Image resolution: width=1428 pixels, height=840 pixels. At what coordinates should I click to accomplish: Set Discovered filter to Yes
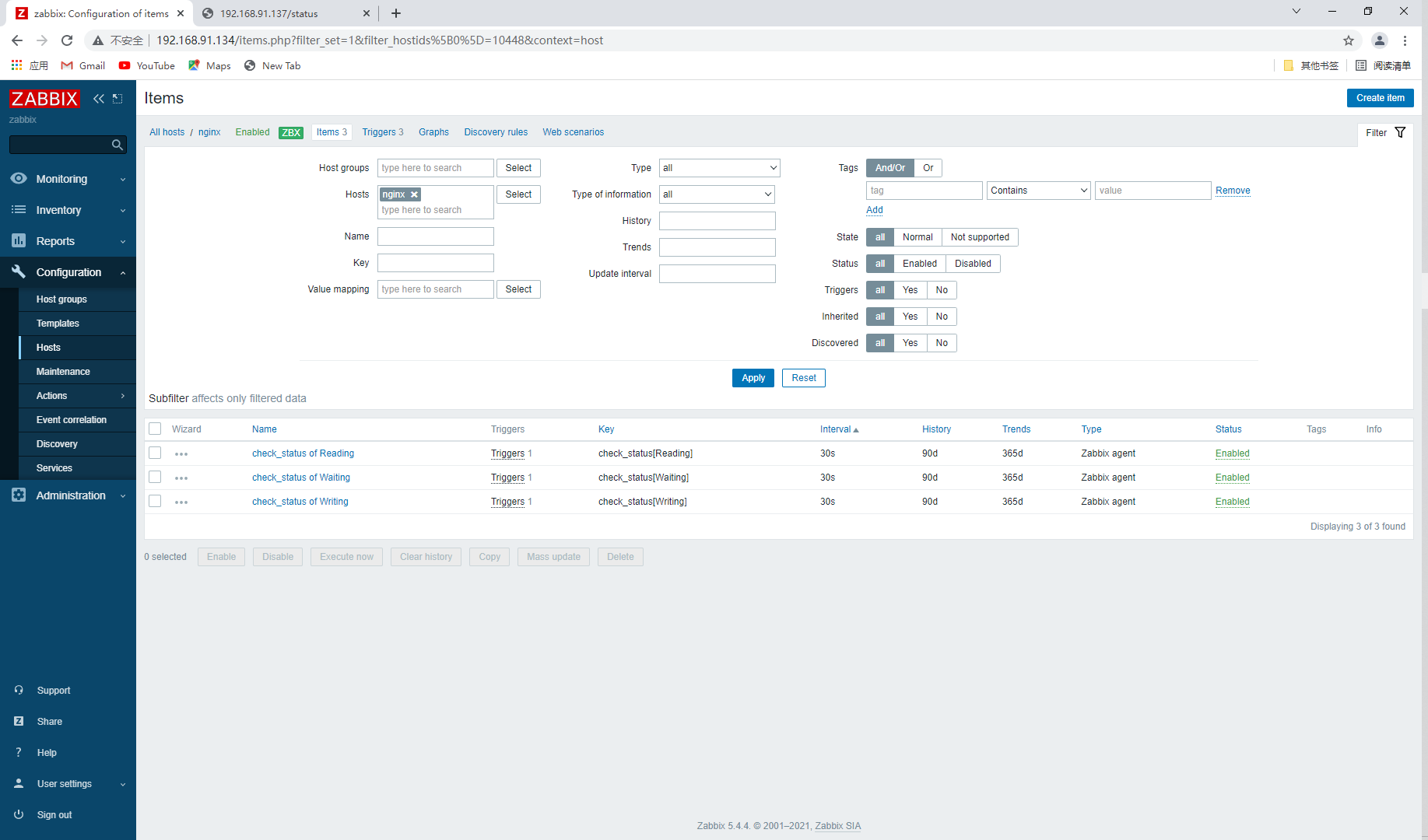910,343
